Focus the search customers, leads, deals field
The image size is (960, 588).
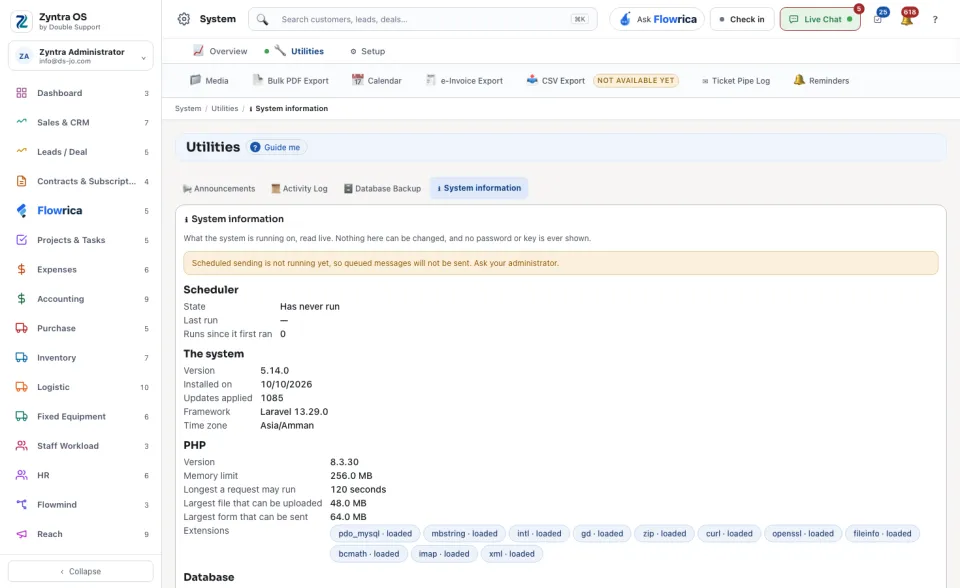(x=422, y=19)
